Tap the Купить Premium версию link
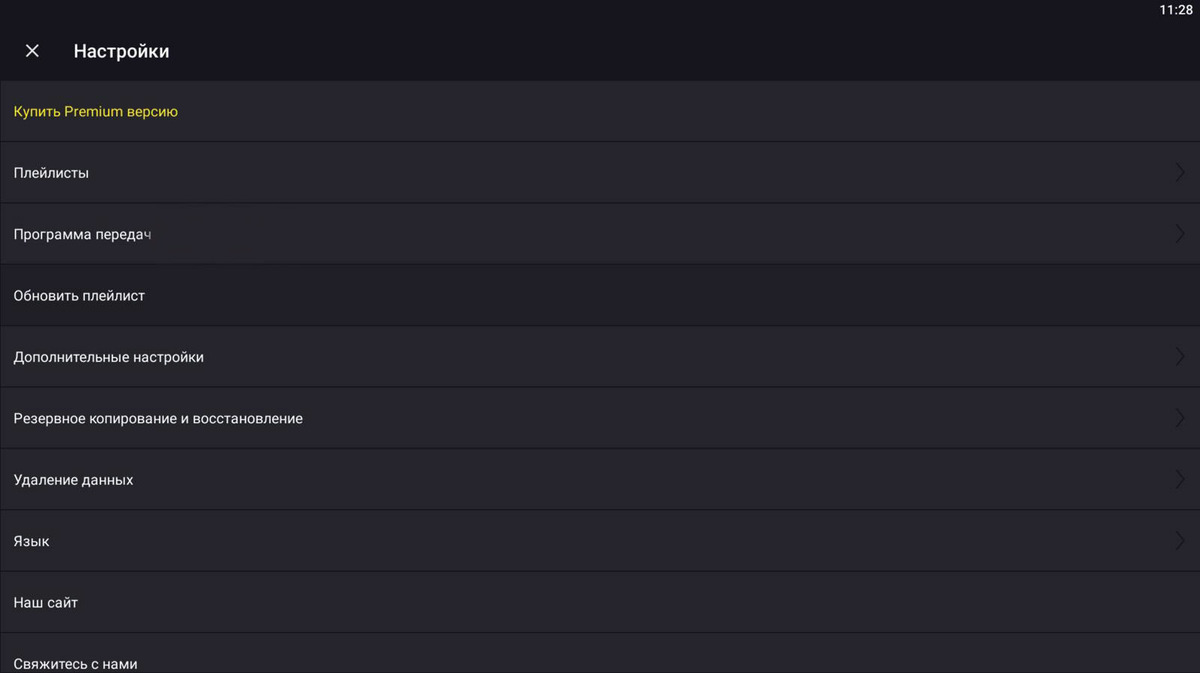Image resolution: width=1200 pixels, height=673 pixels. click(96, 112)
